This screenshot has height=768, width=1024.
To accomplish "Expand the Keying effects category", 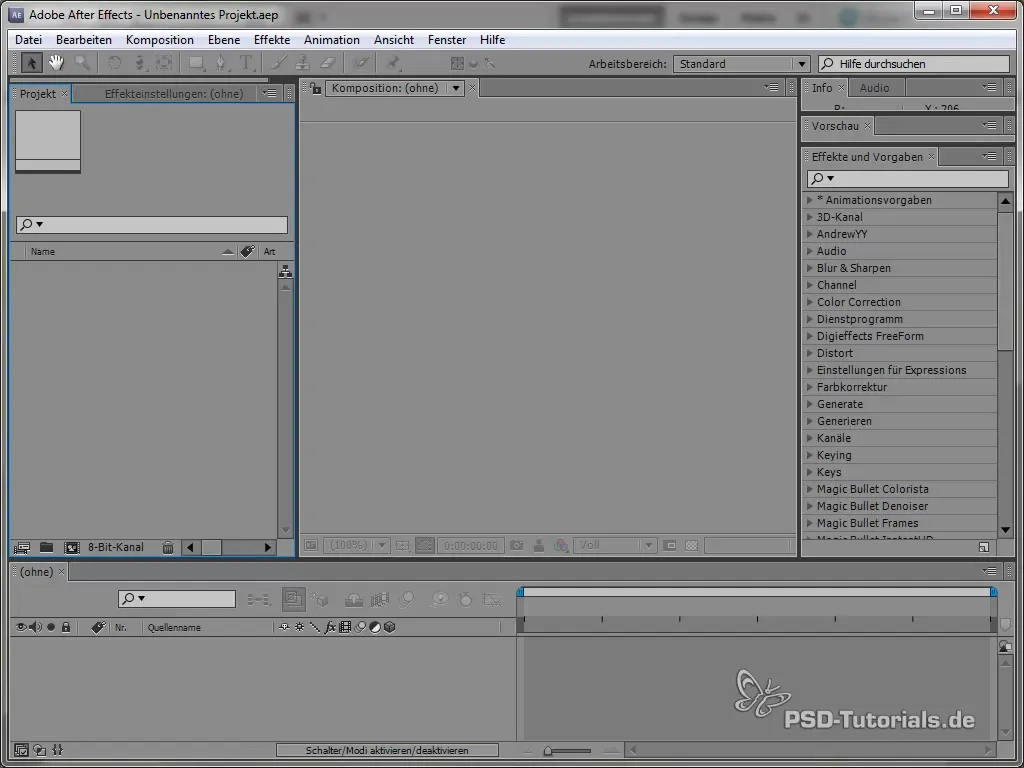I will coord(810,455).
